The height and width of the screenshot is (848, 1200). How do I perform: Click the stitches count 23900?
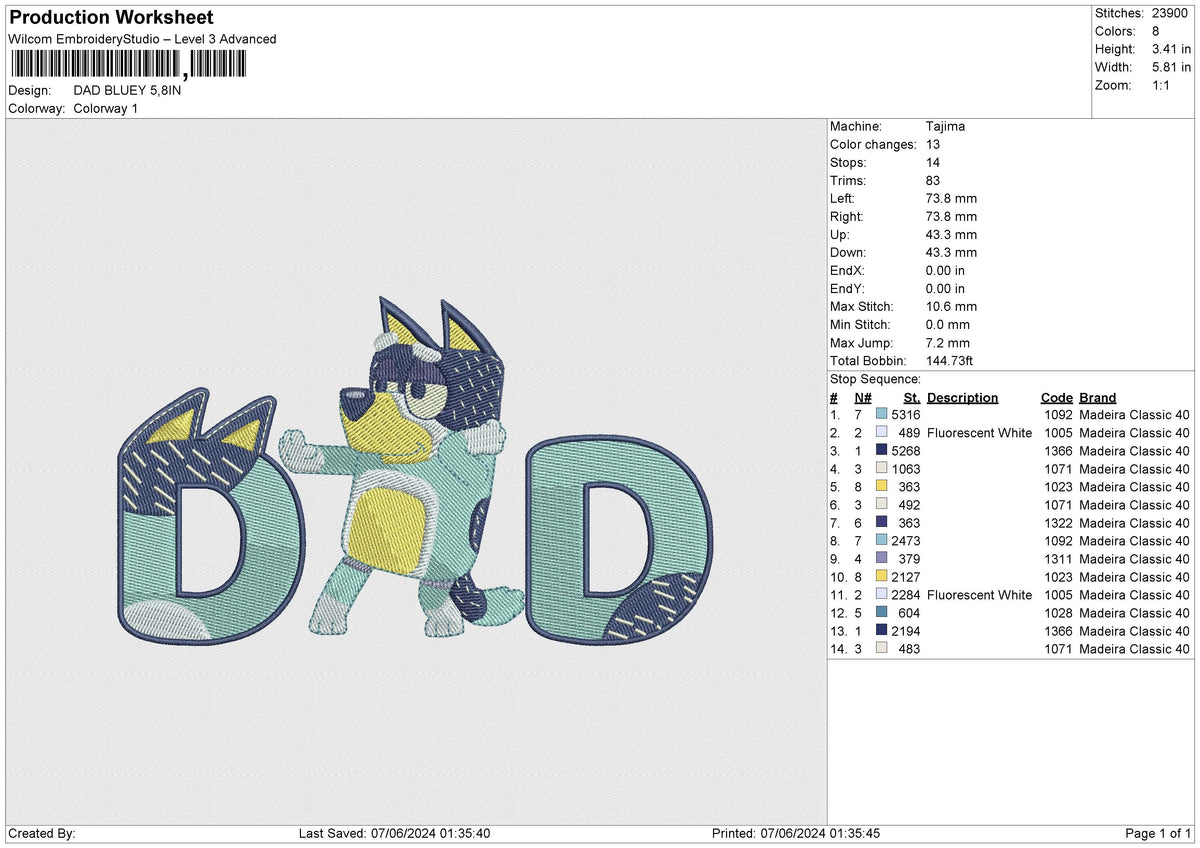[1171, 13]
